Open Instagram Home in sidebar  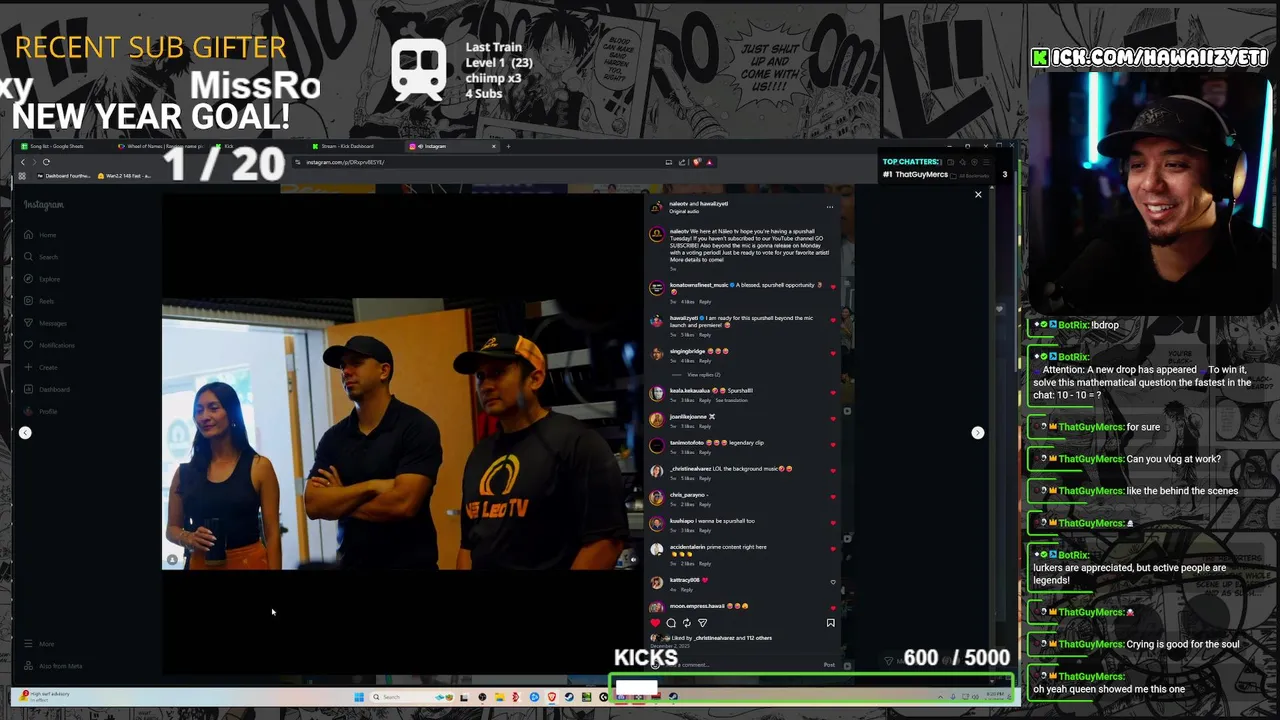[x=40, y=235]
